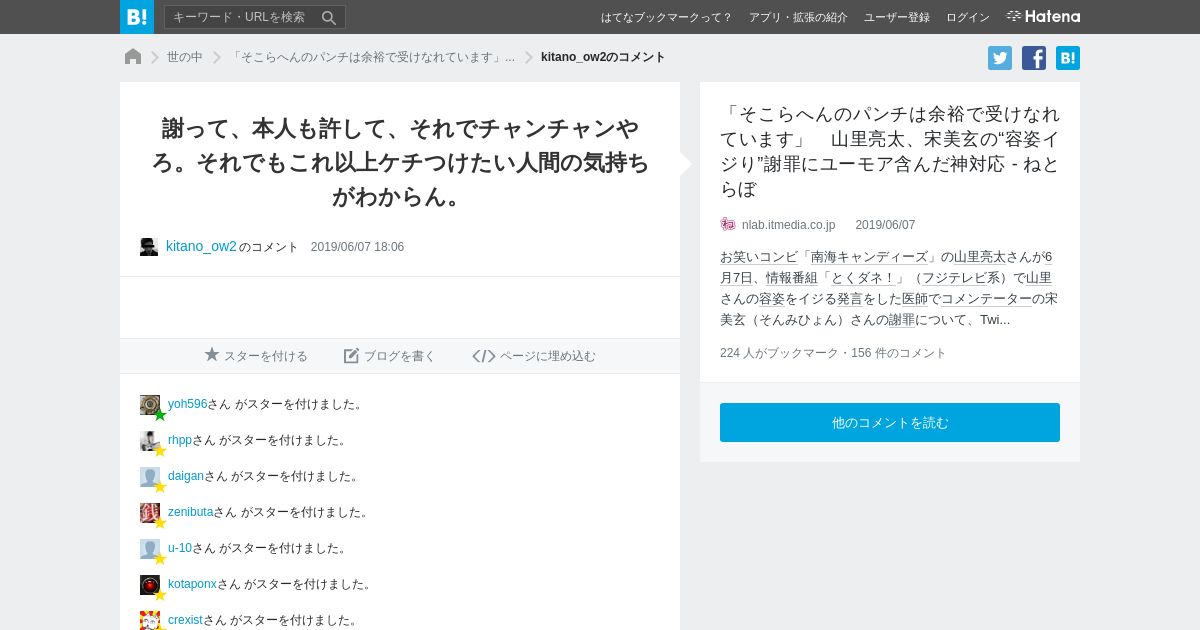The image size is (1200, 630).
Task: Click the search magnifier icon
Action: point(329,17)
